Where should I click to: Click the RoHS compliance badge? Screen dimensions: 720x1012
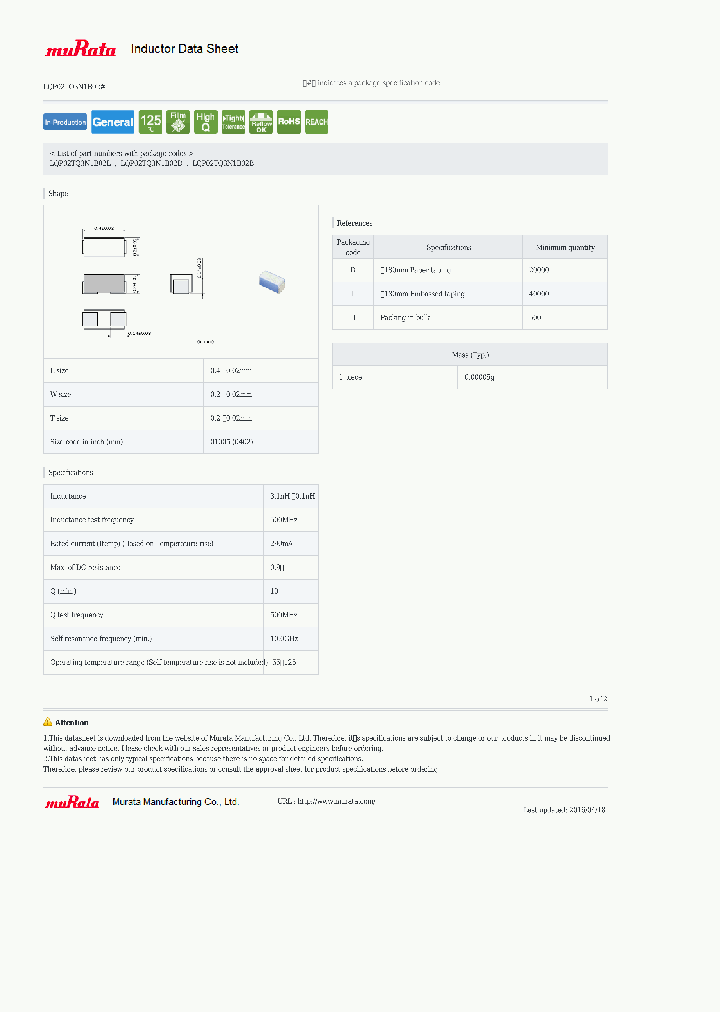[289, 122]
